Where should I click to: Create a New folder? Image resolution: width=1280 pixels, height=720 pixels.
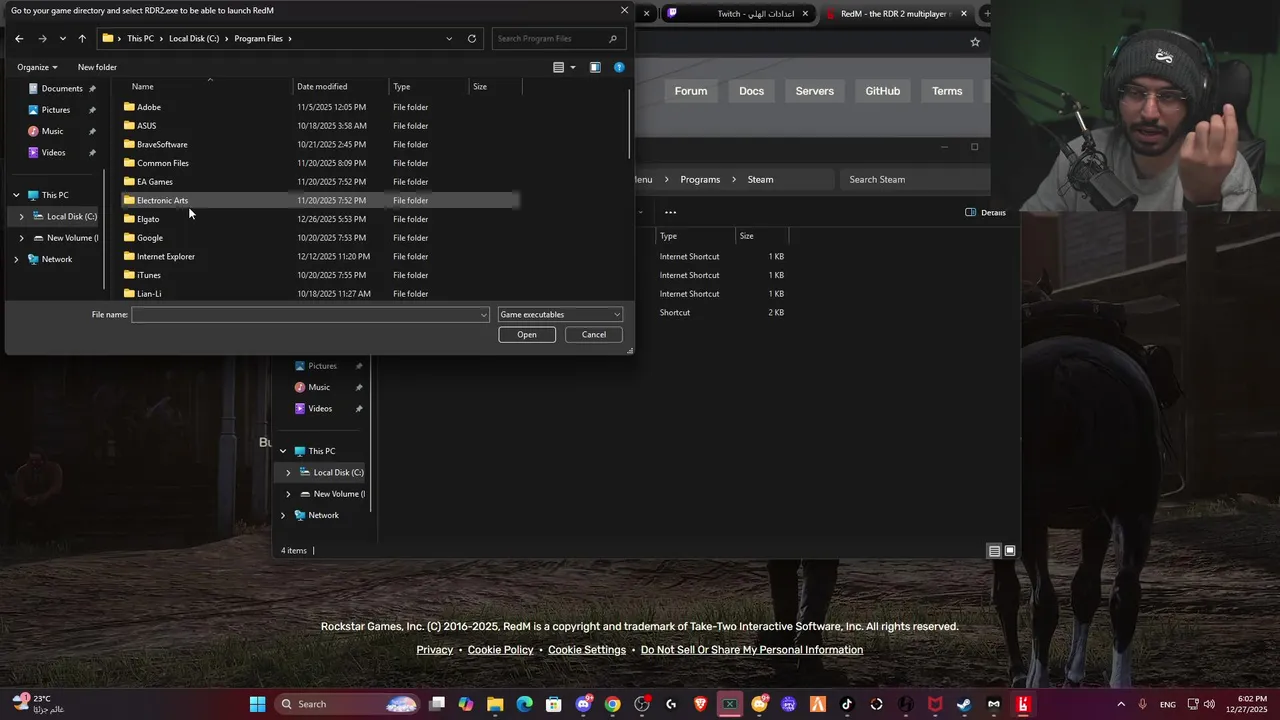click(x=97, y=67)
